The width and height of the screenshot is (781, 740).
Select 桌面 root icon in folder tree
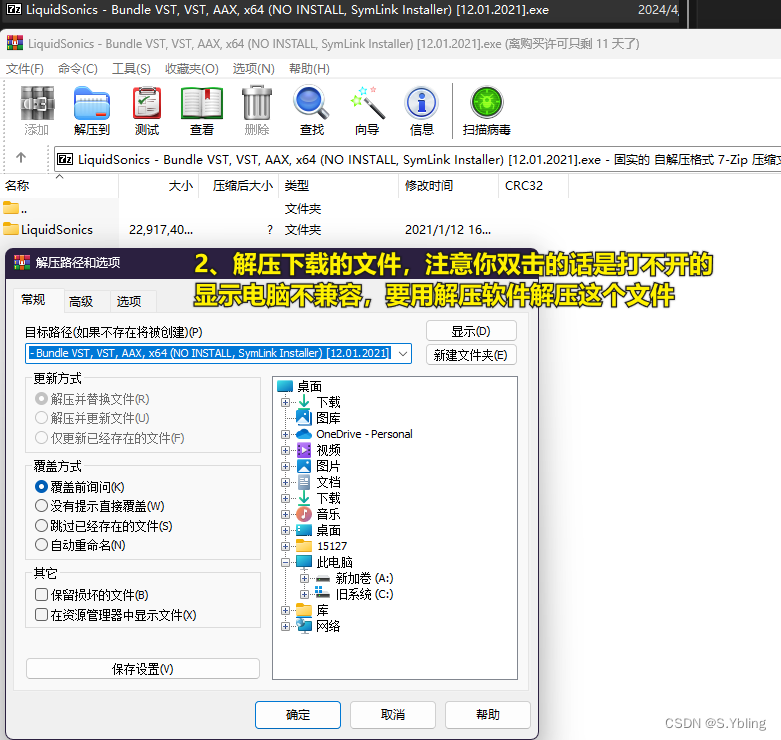pos(285,386)
